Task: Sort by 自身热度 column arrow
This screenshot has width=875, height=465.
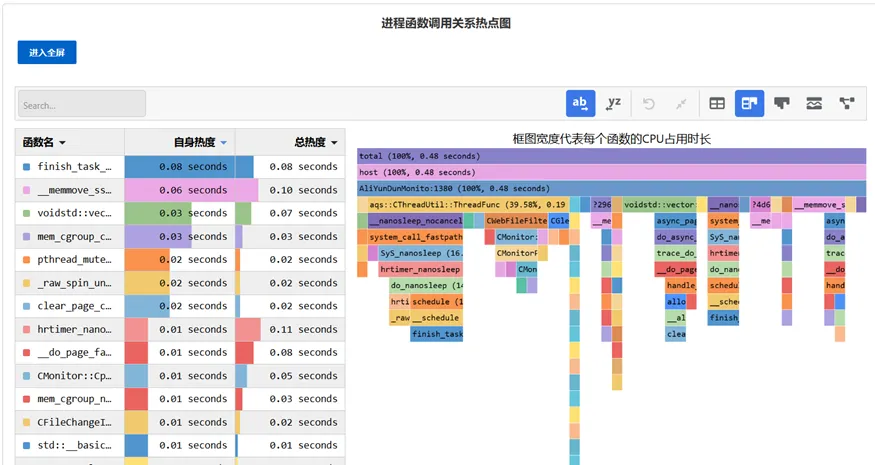Action: [224, 143]
